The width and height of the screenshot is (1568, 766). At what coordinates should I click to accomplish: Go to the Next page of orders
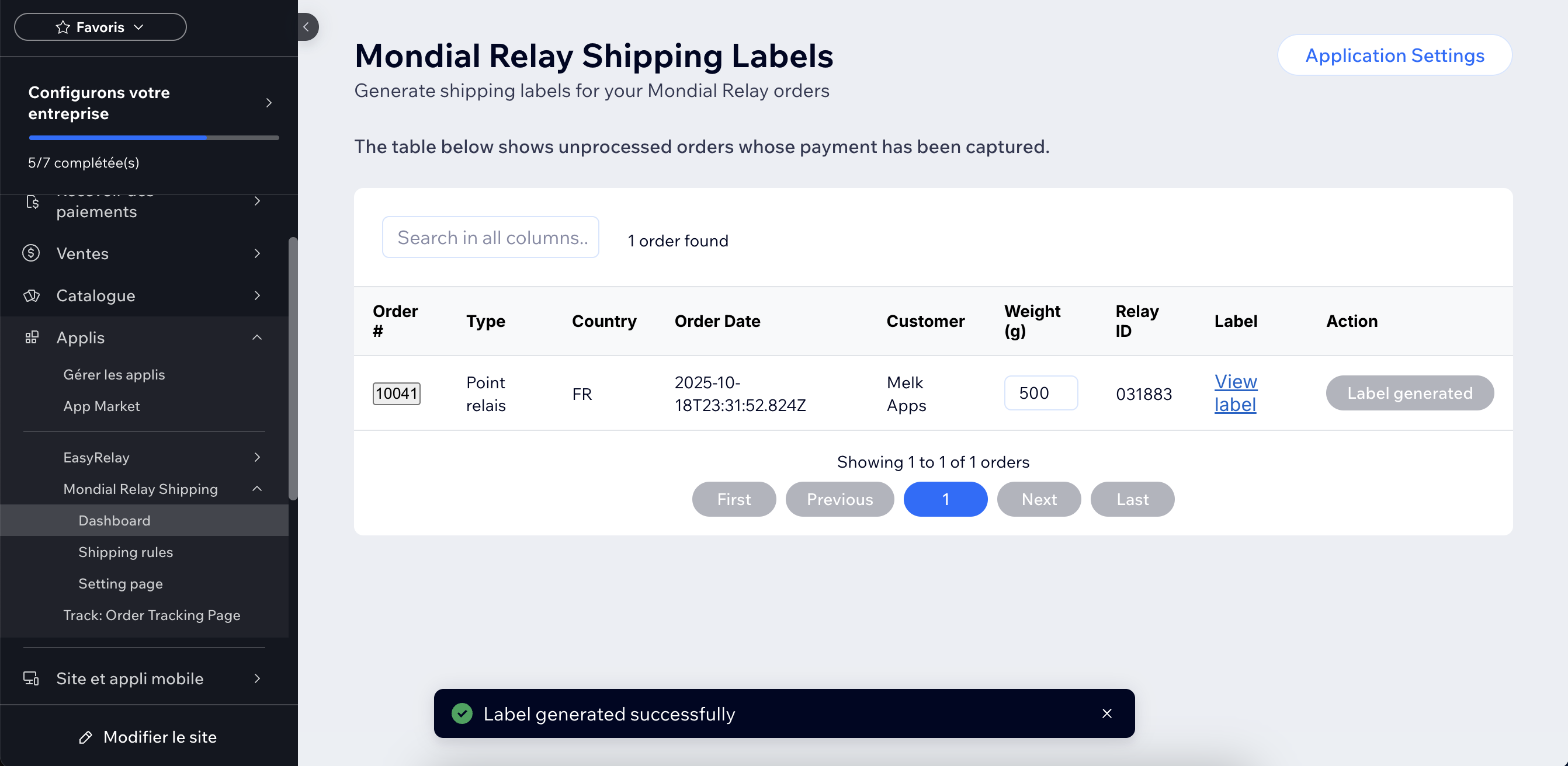tap(1039, 500)
